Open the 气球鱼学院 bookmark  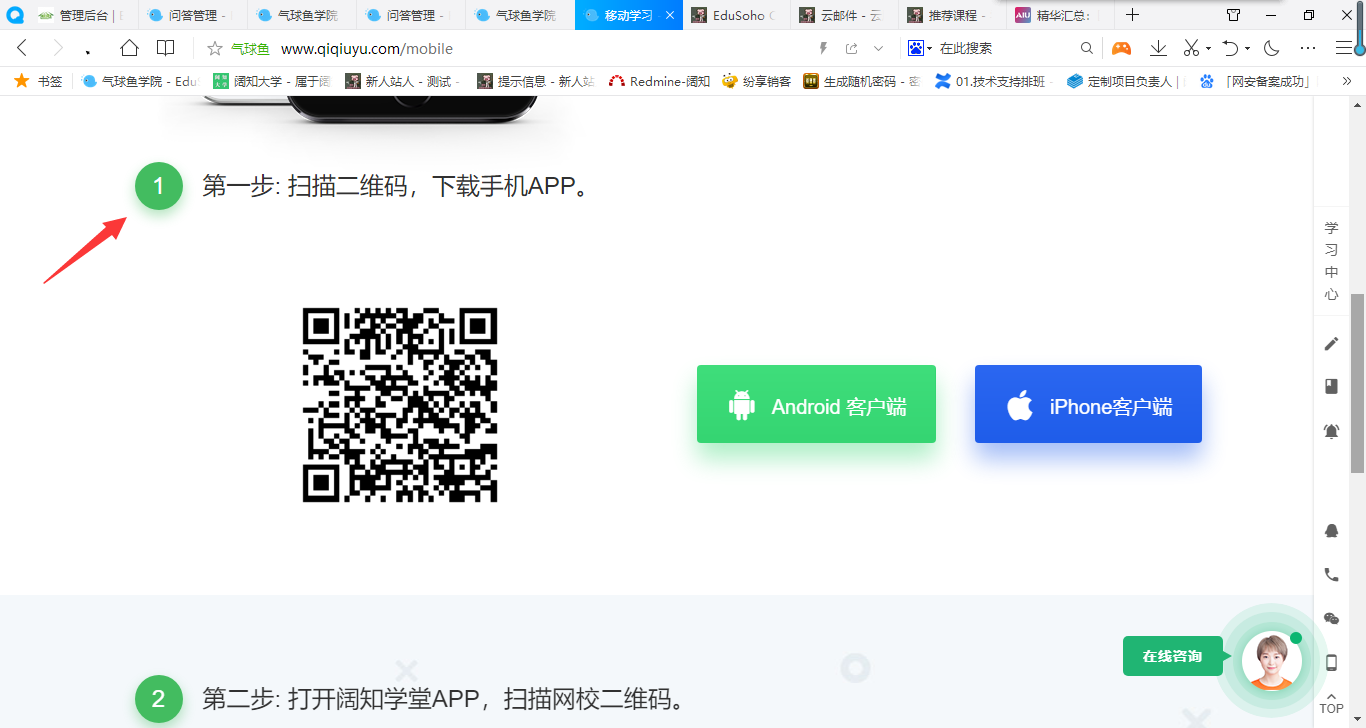(x=140, y=81)
